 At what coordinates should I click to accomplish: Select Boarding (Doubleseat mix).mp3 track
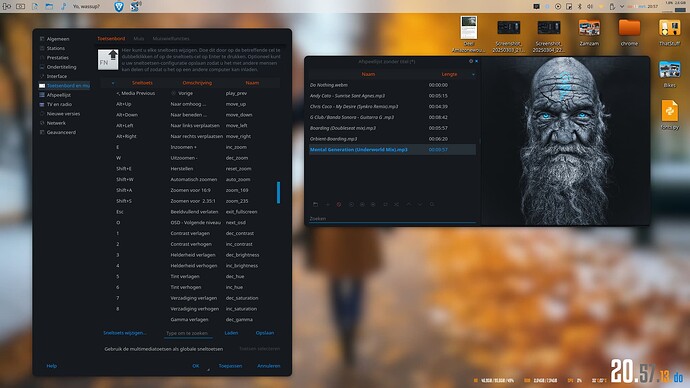point(392,128)
